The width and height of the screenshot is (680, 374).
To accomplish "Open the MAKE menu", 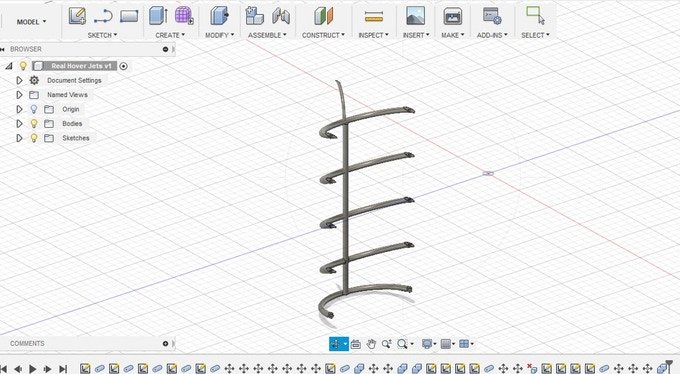I will [x=452, y=35].
